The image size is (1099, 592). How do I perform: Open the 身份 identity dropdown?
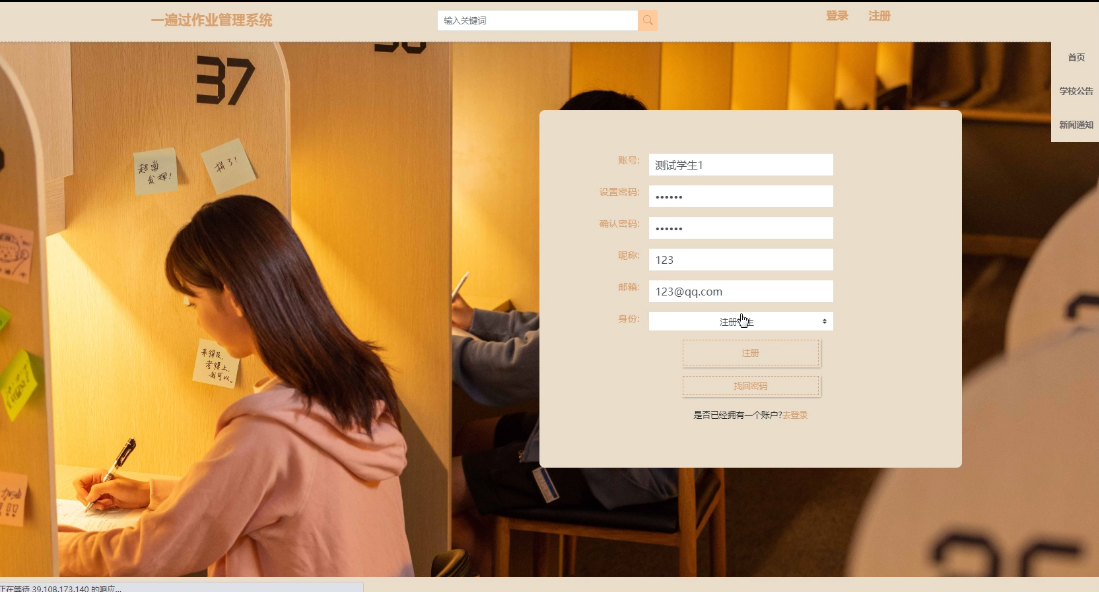[x=741, y=322]
